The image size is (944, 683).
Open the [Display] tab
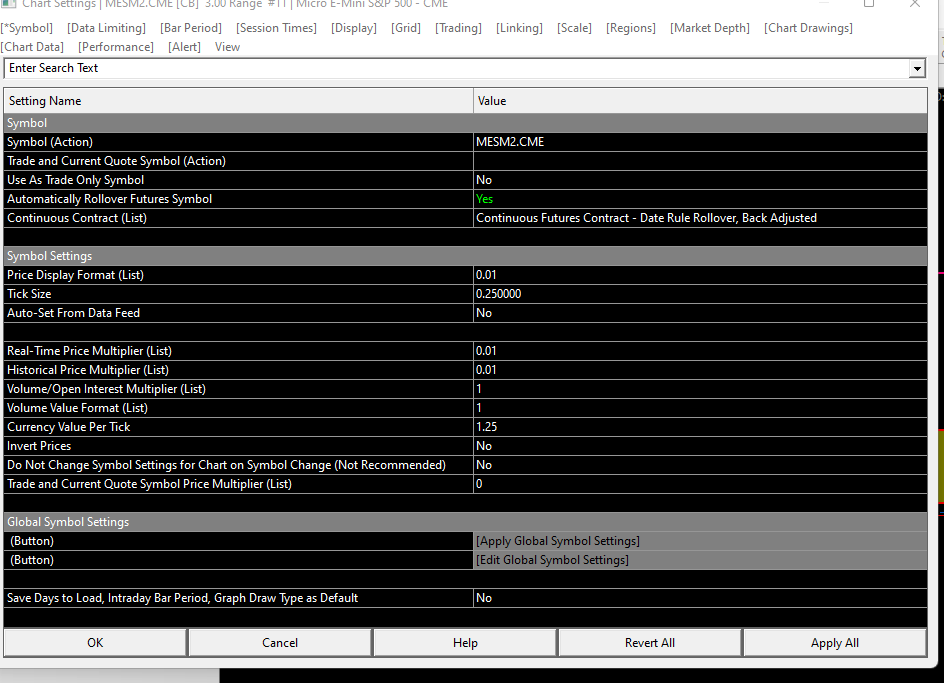(353, 28)
